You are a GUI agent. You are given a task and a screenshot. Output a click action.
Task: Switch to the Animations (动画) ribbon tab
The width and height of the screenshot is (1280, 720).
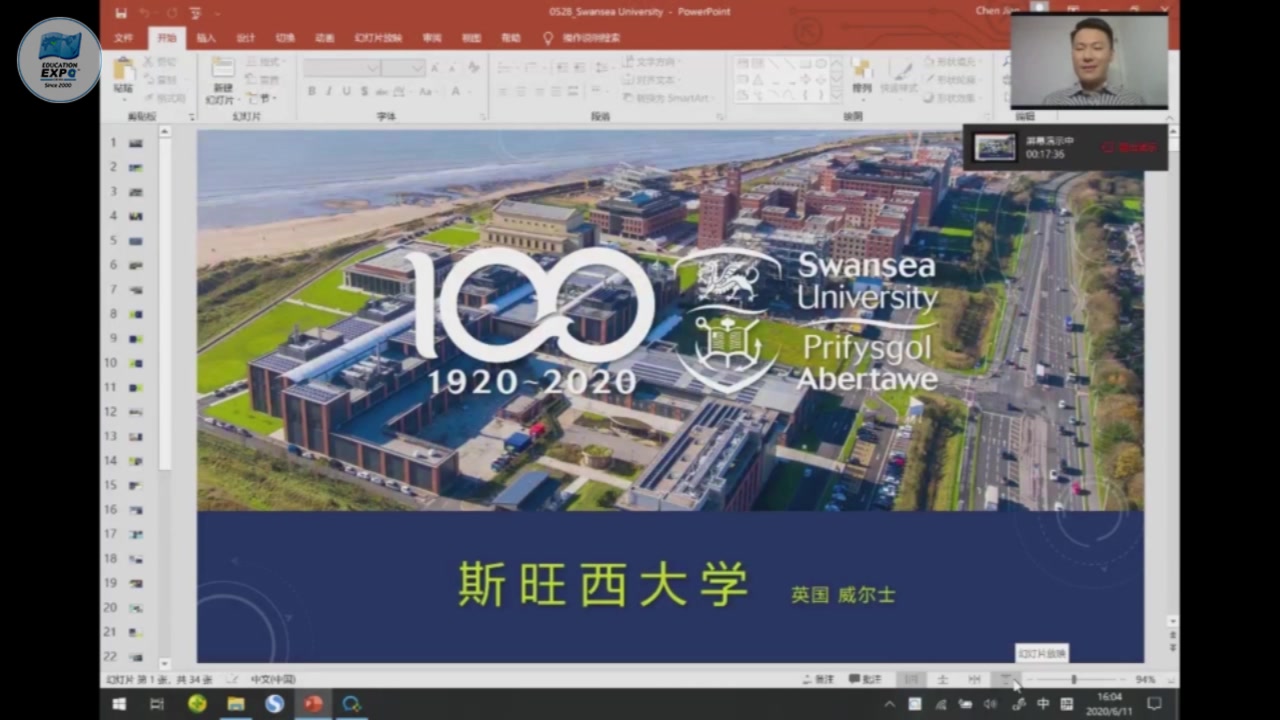pyautogui.click(x=325, y=38)
